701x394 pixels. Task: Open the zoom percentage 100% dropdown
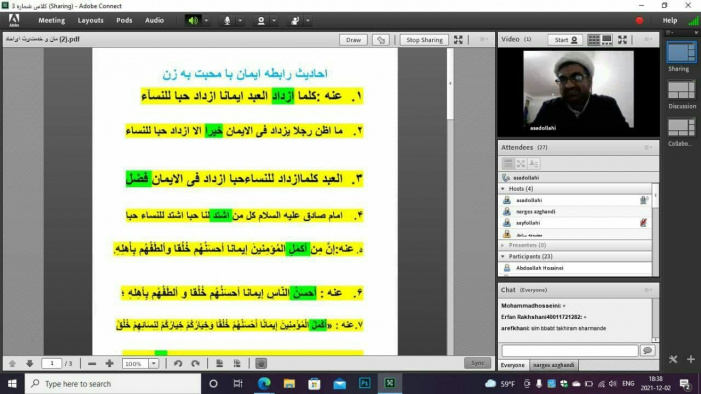[x=153, y=364]
